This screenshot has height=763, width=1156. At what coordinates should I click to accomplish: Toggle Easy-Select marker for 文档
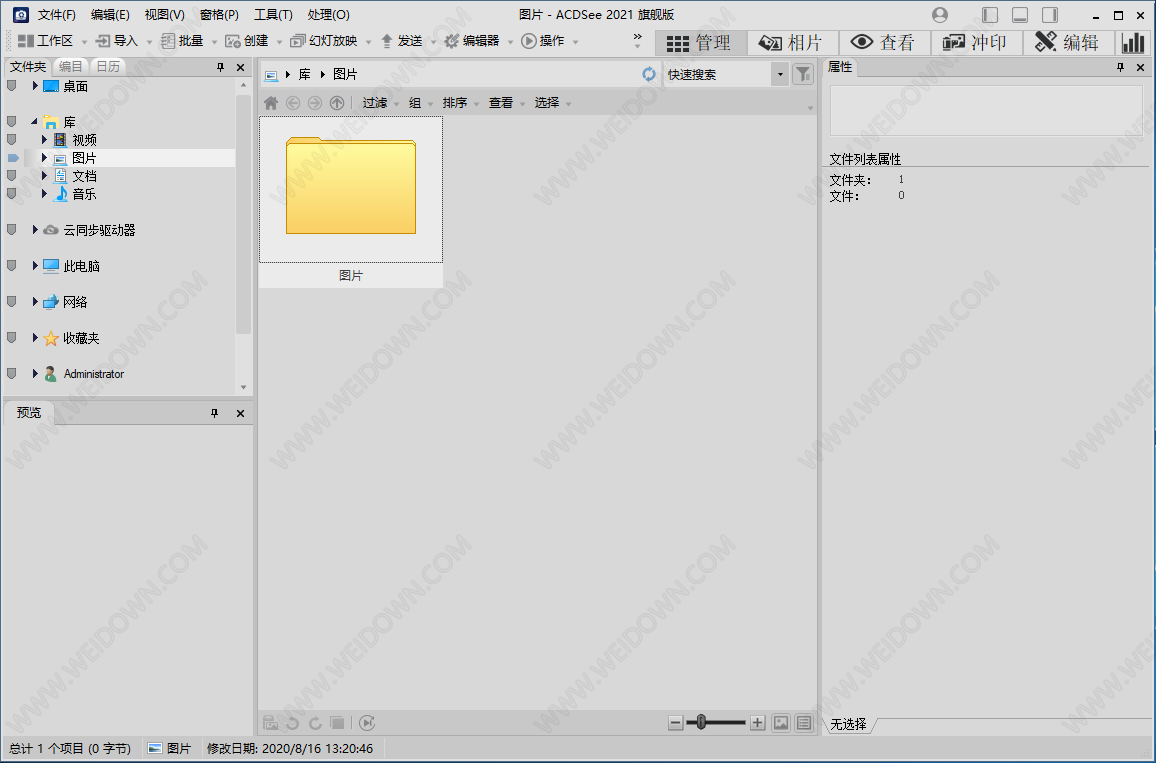tap(12, 175)
